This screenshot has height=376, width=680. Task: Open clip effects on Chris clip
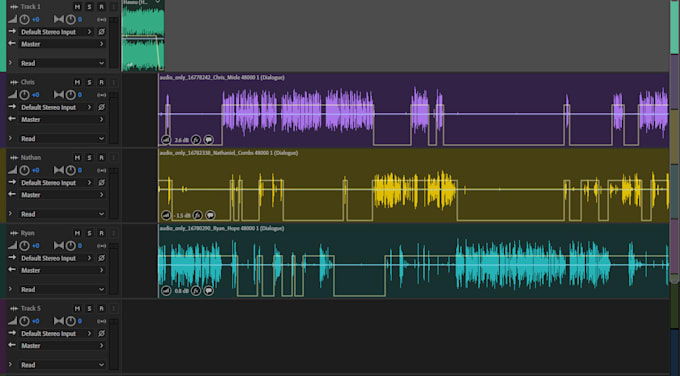tap(196, 140)
